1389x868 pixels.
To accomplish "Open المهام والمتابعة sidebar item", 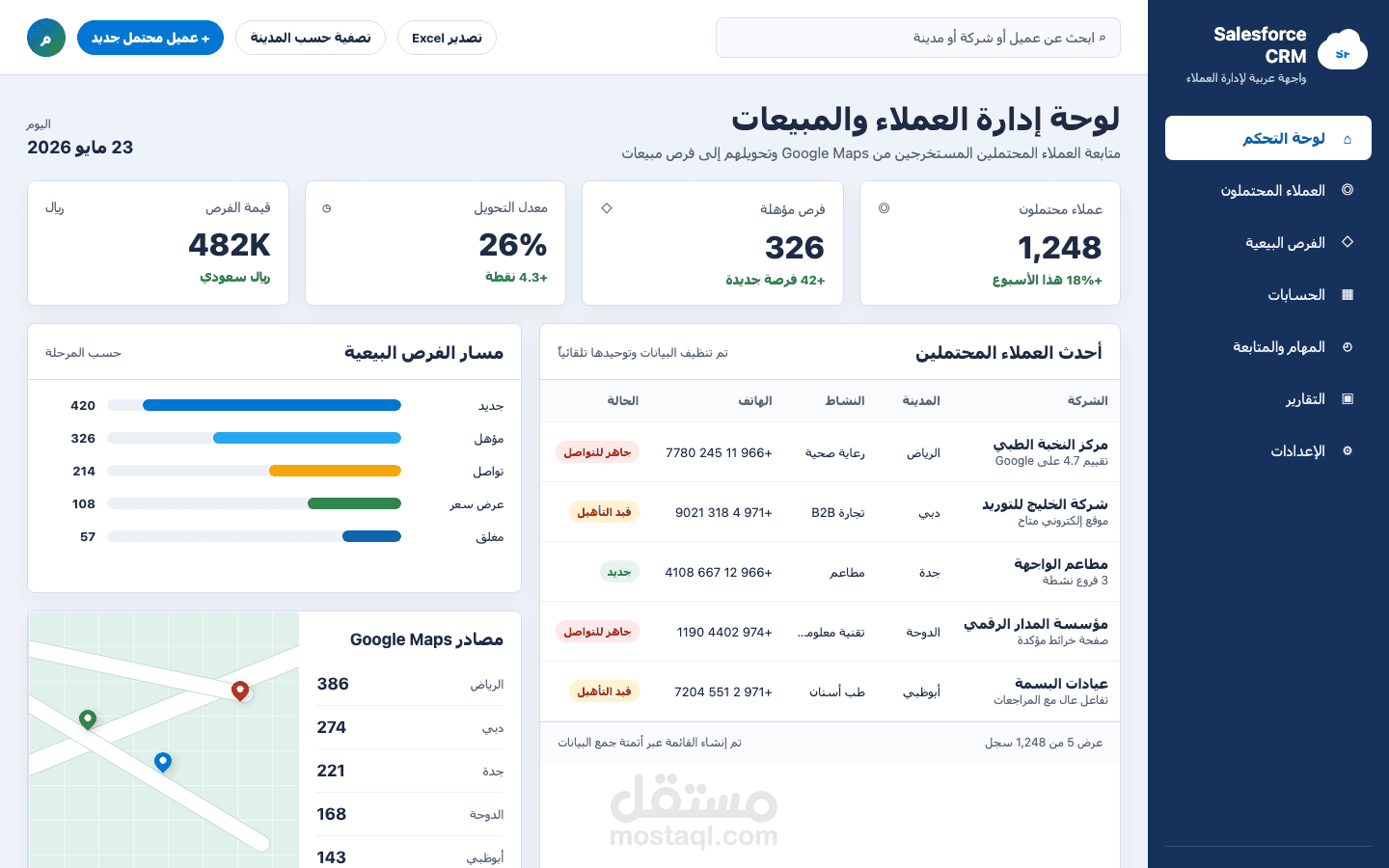I will point(1268,346).
